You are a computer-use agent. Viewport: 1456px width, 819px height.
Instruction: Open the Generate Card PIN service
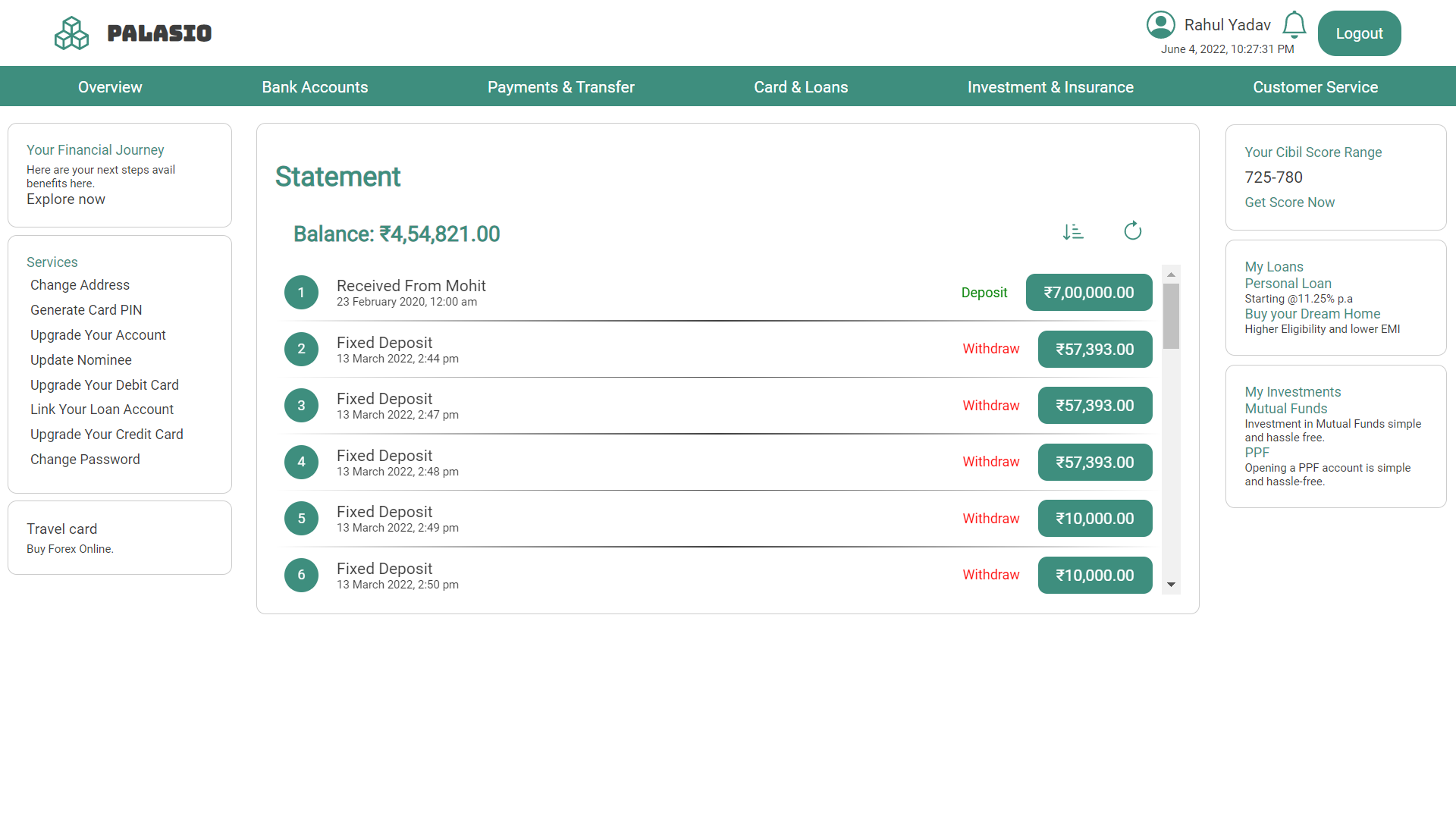pos(86,310)
